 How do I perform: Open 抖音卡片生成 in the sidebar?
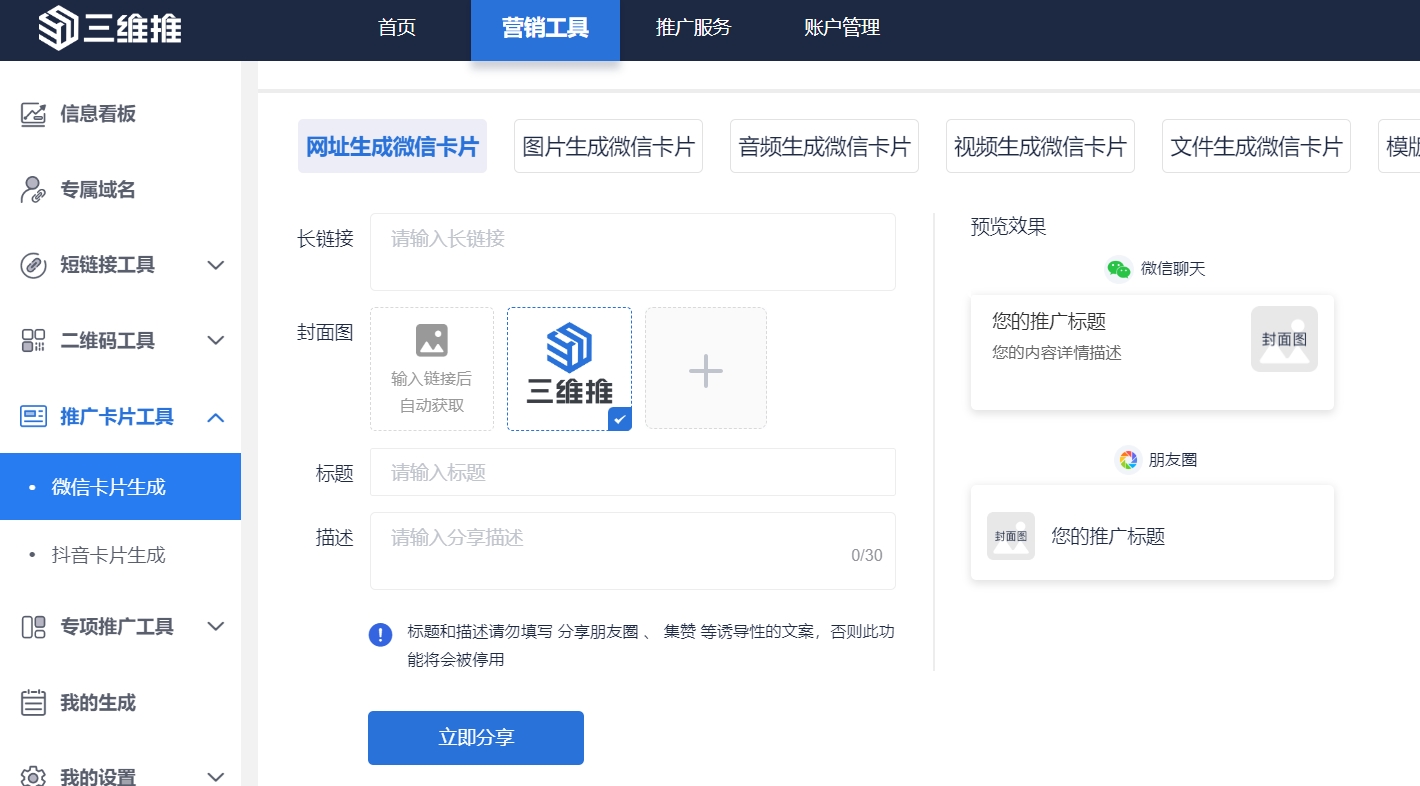click(108, 555)
